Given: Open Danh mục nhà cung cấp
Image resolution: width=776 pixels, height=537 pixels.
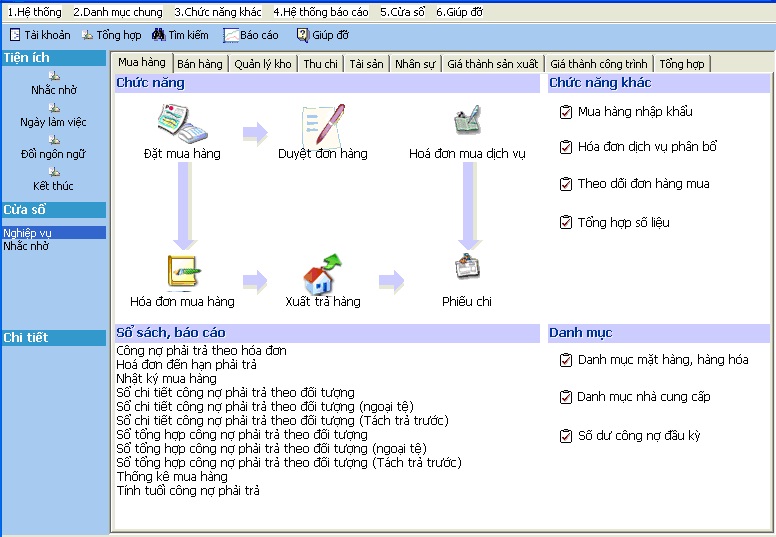Looking at the screenshot, I should coord(643,397).
